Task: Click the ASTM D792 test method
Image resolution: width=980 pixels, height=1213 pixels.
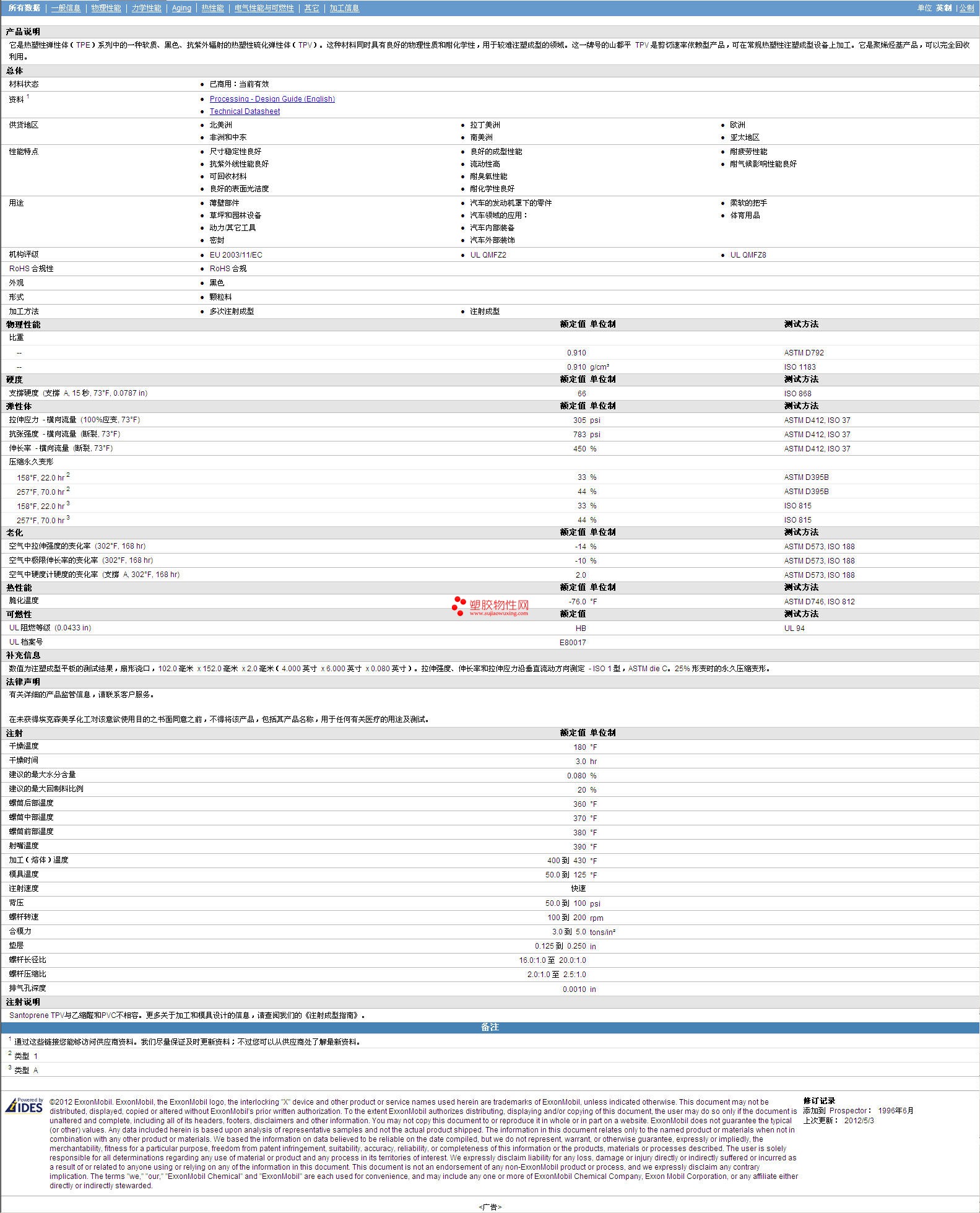Action: click(x=804, y=353)
